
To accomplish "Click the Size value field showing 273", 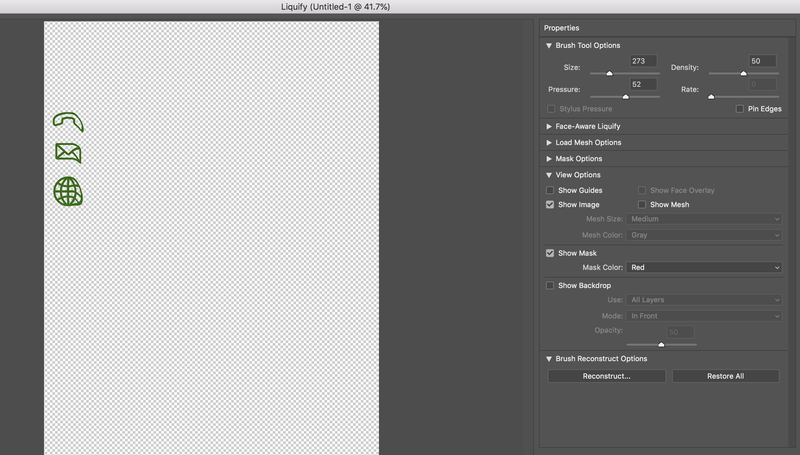I will [x=643, y=61].
